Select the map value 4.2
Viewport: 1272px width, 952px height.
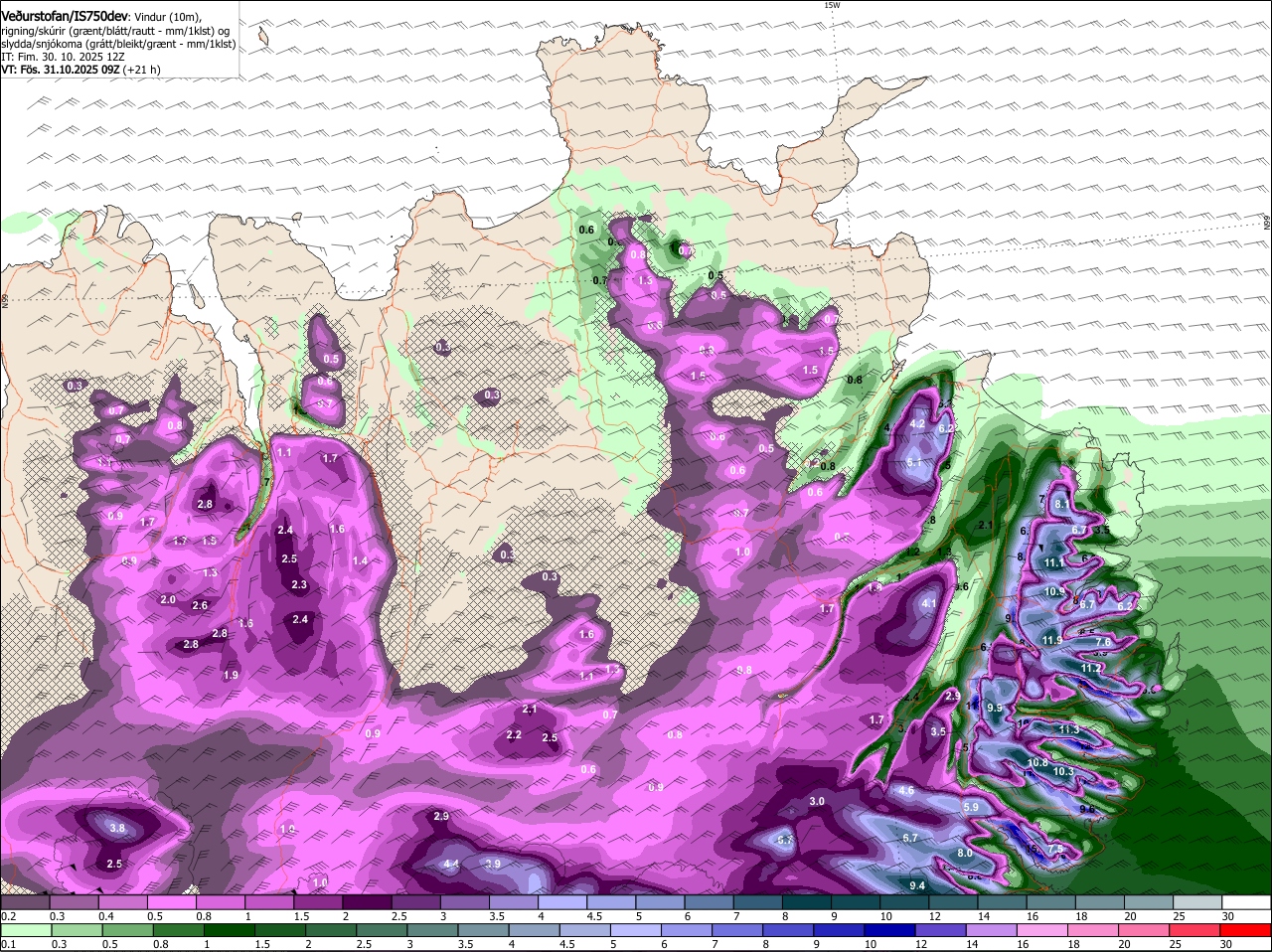(918, 423)
